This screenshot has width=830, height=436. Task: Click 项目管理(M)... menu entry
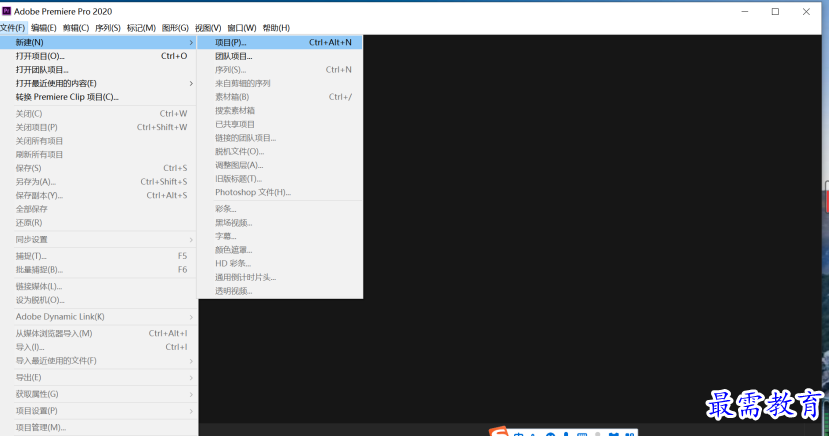tap(99, 428)
